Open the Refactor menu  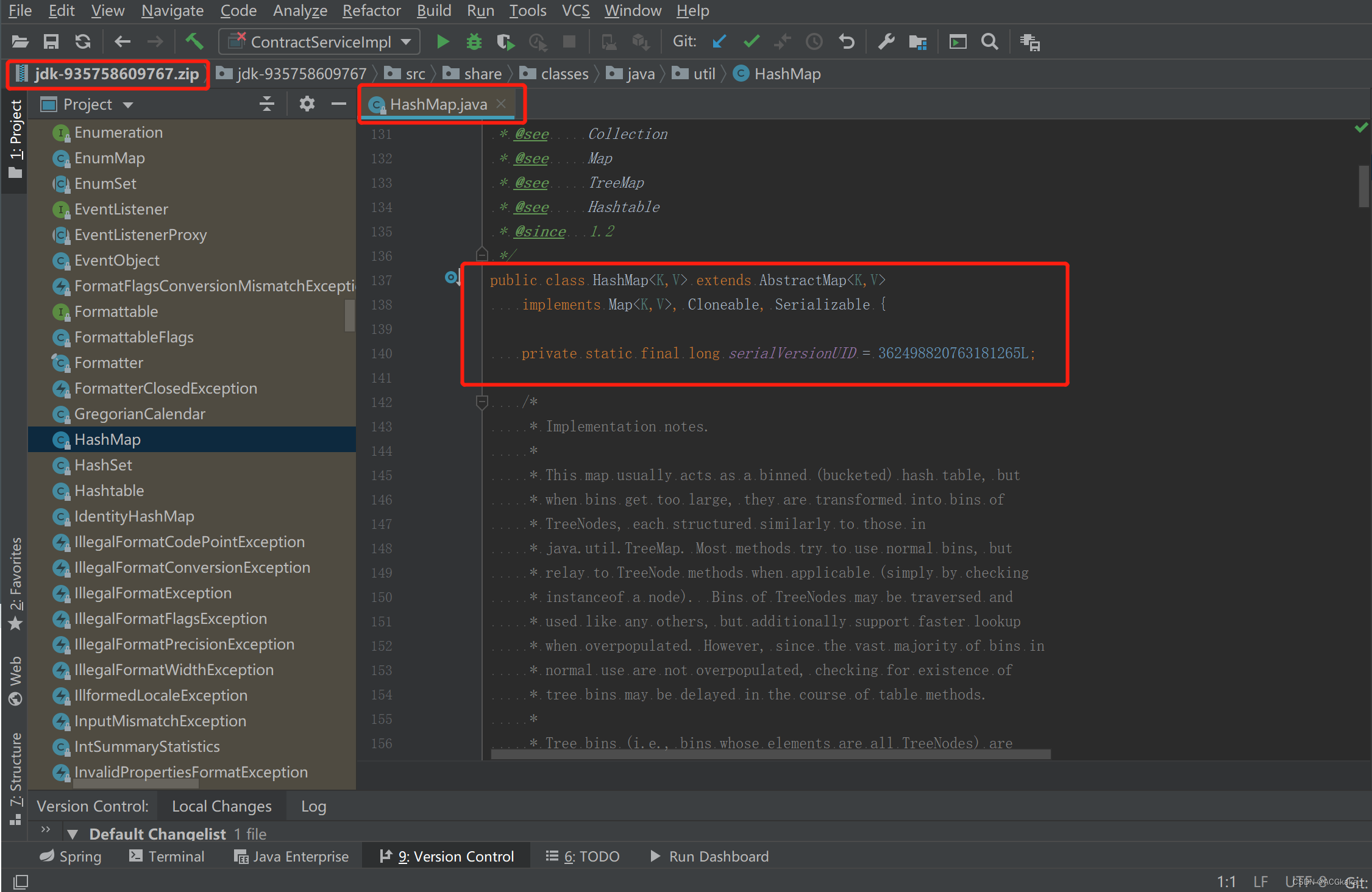coord(371,10)
